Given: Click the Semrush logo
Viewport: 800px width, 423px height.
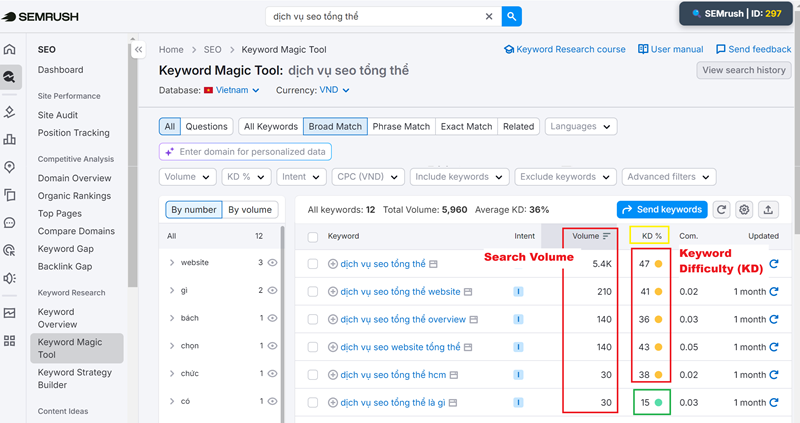Looking at the screenshot, I should coord(41,16).
